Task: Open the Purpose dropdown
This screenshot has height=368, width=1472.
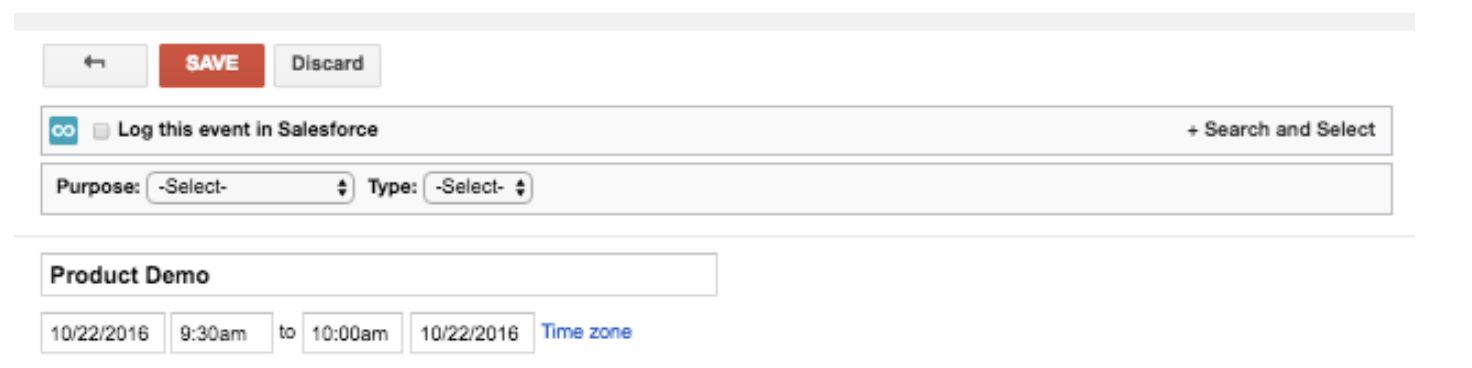Action: pyautogui.click(x=250, y=187)
